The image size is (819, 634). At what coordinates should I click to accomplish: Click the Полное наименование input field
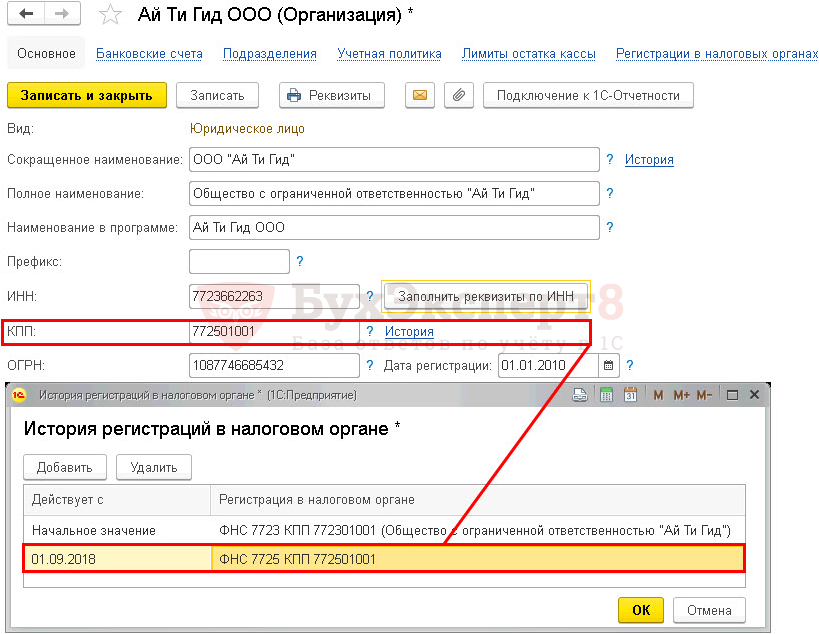click(x=394, y=193)
